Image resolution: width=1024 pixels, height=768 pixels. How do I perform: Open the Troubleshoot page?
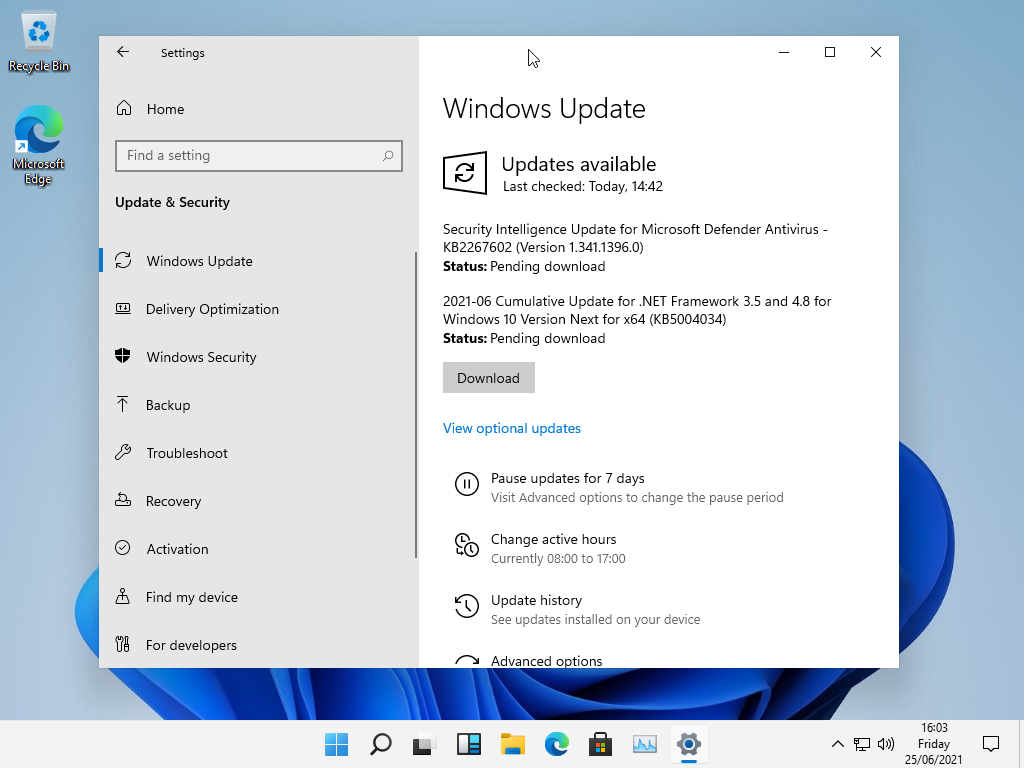pos(187,453)
